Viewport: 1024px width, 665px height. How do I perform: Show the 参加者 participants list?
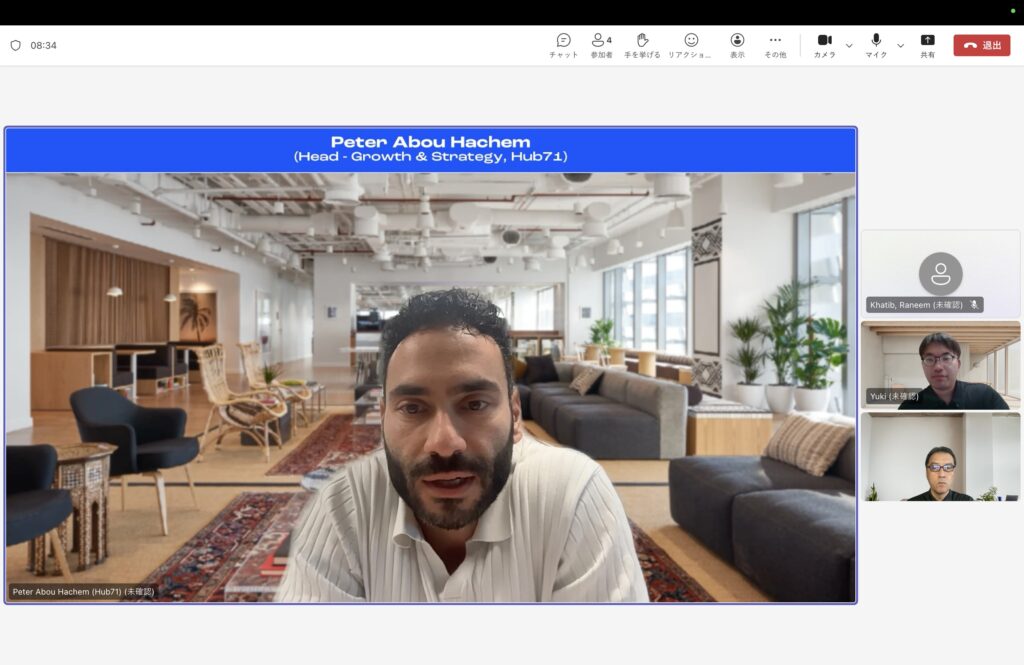click(x=601, y=45)
